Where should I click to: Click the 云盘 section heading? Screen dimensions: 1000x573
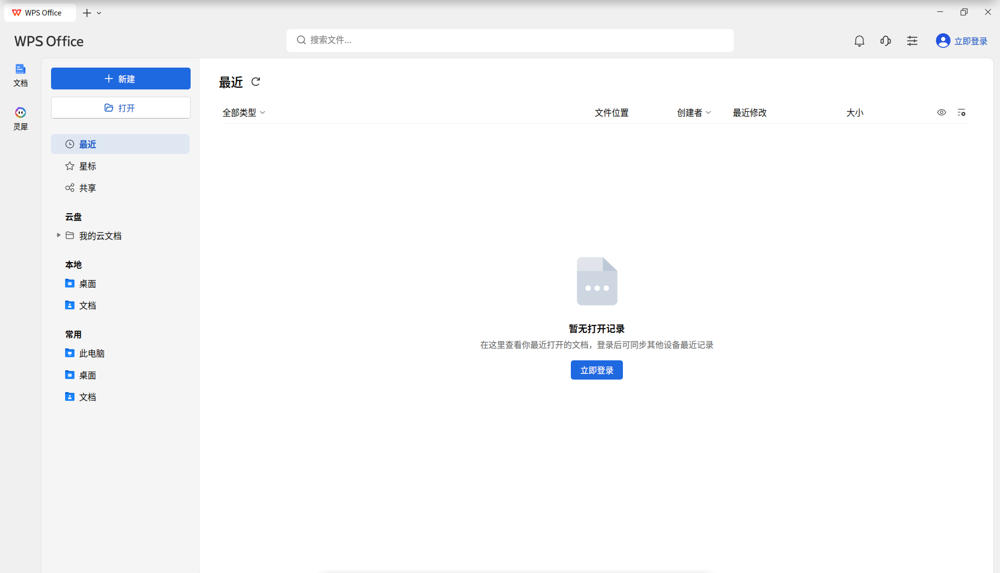(73, 217)
